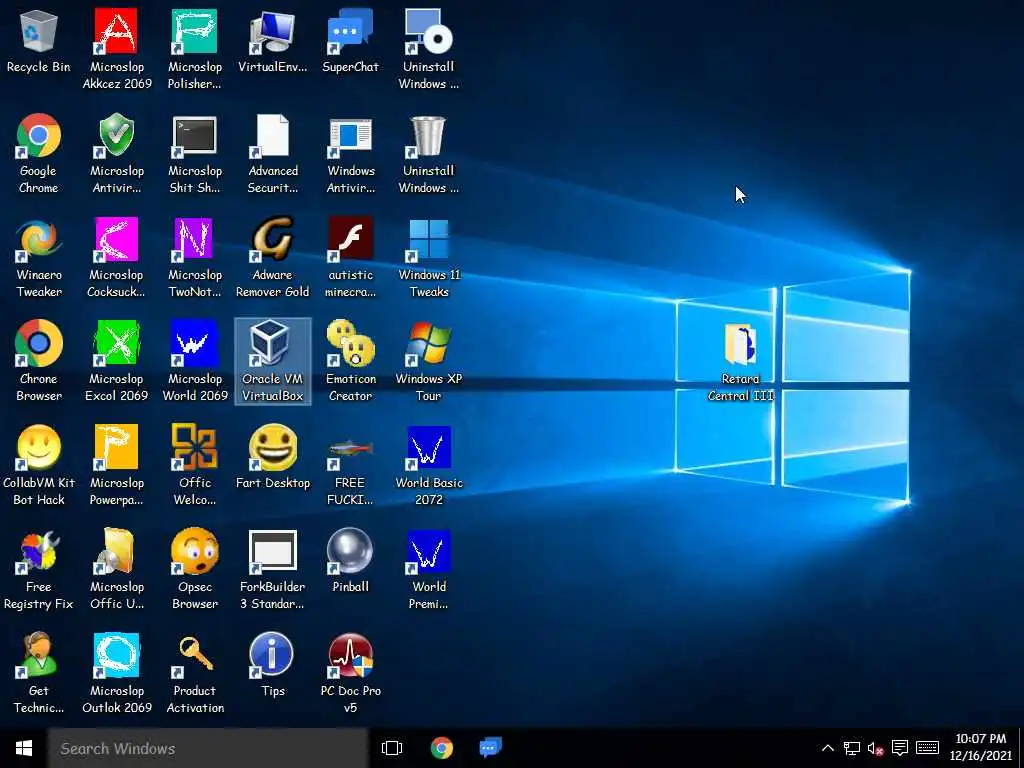This screenshot has width=1024, height=768.
Task: Click the muted volume tray icon
Action: coord(875,748)
